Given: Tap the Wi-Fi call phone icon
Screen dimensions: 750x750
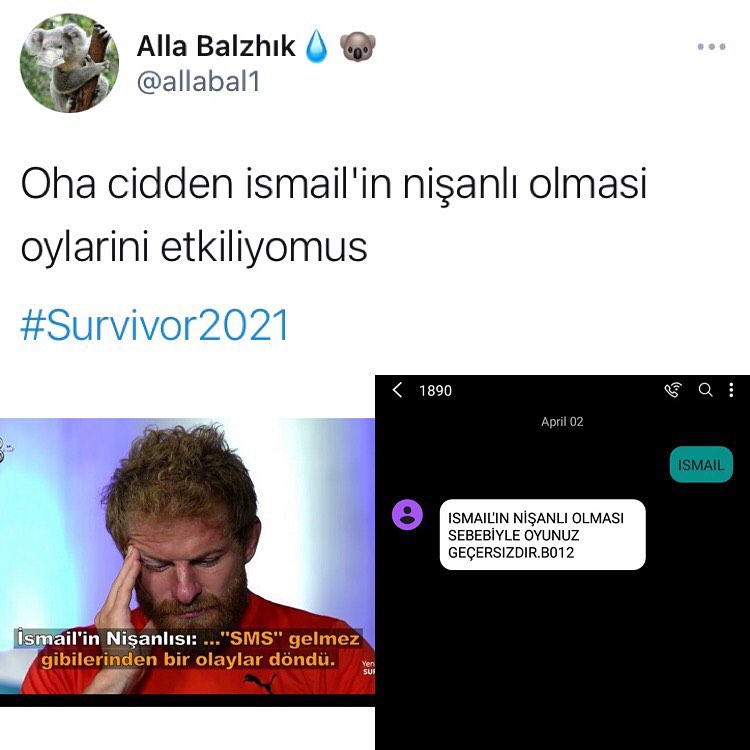Looking at the screenshot, I should [x=673, y=390].
